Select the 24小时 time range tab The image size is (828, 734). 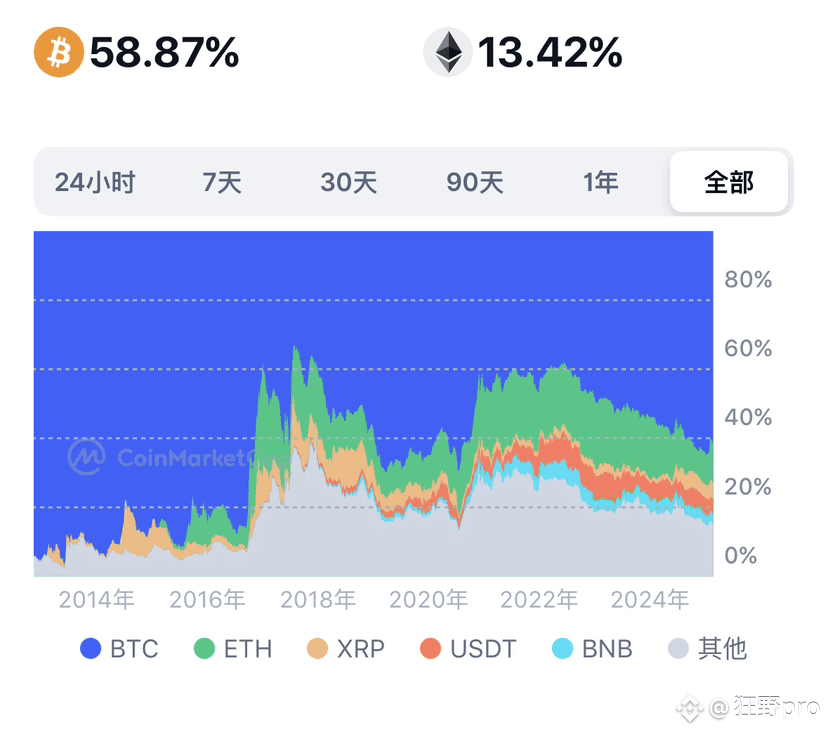pos(95,182)
